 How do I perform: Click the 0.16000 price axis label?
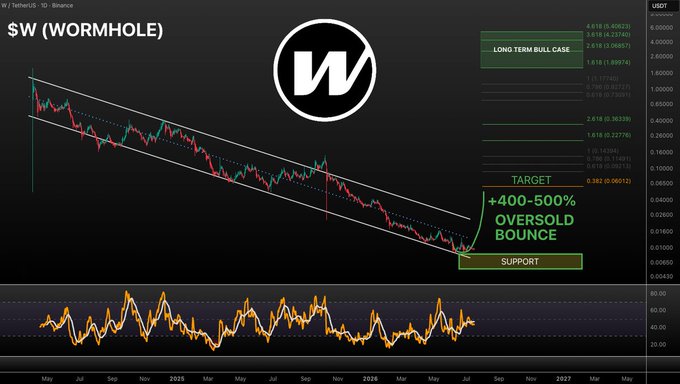[661, 152]
